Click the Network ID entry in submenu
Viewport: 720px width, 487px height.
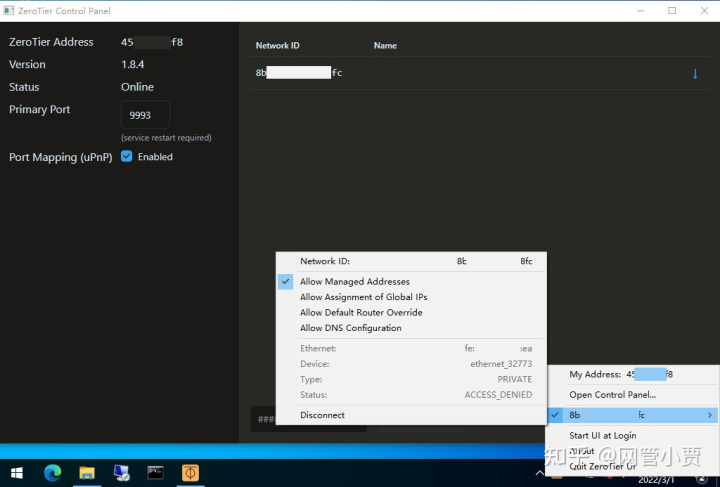(x=411, y=261)
